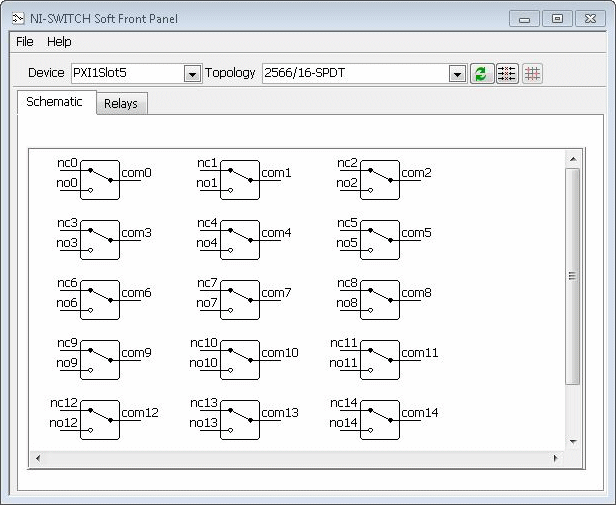This screenshot has width=616, height=505.
Task: Flip the com4 relay switch symbol
Action: pyautogui.click(x=239, y=240)
